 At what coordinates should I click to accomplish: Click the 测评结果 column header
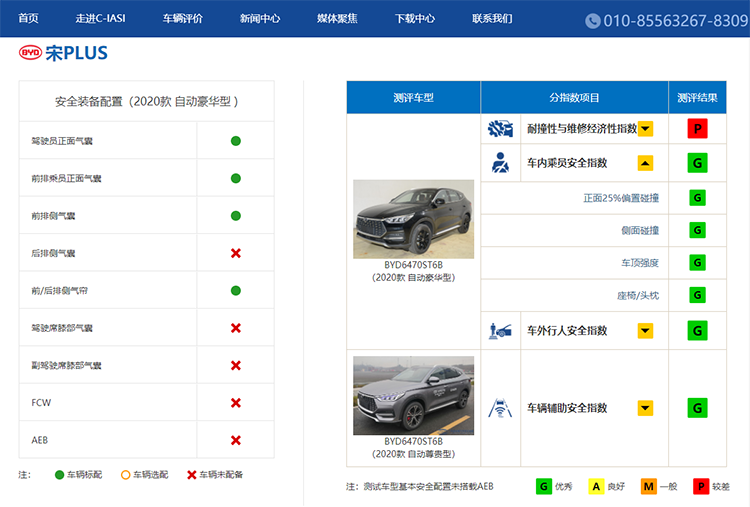(697, 98)
